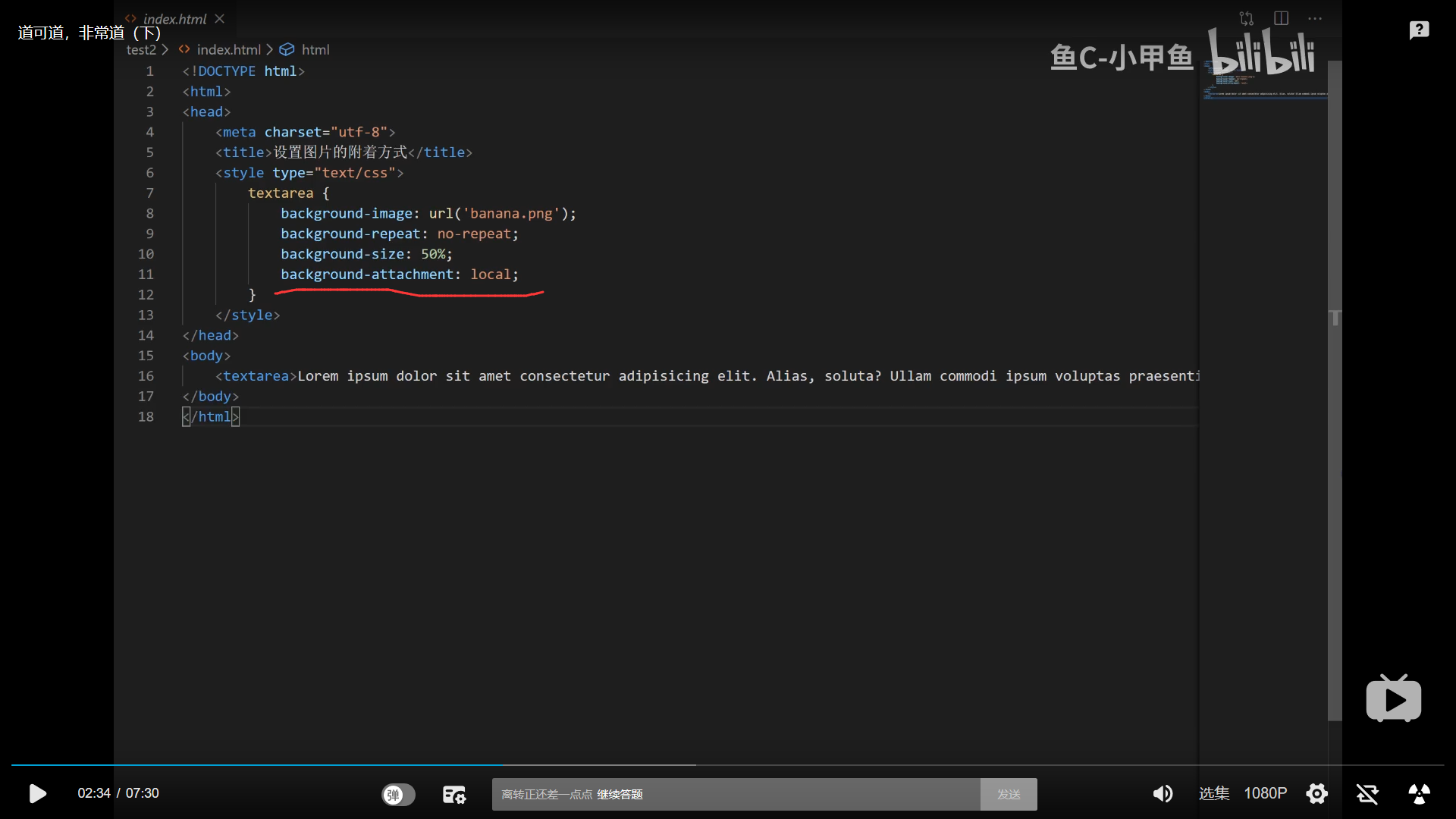Click the video time display 02:34 / 07:30
The width and height of the screenshot is (1456, 819).
118,793
